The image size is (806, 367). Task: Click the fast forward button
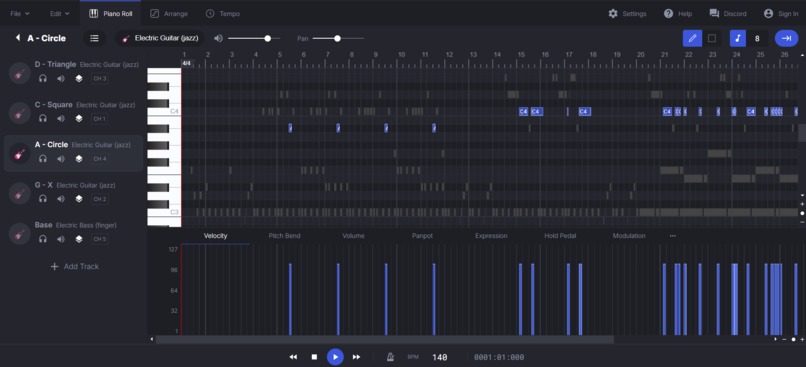356,357
